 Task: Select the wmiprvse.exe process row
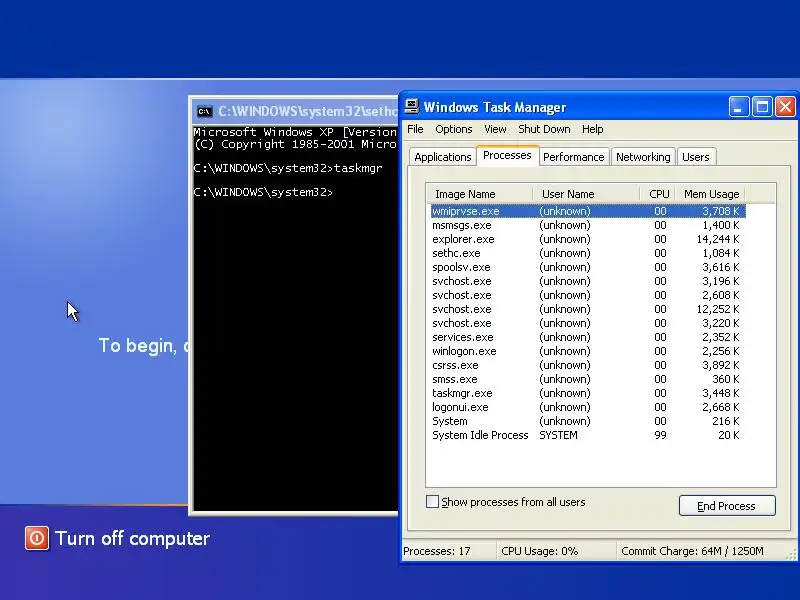588,211
